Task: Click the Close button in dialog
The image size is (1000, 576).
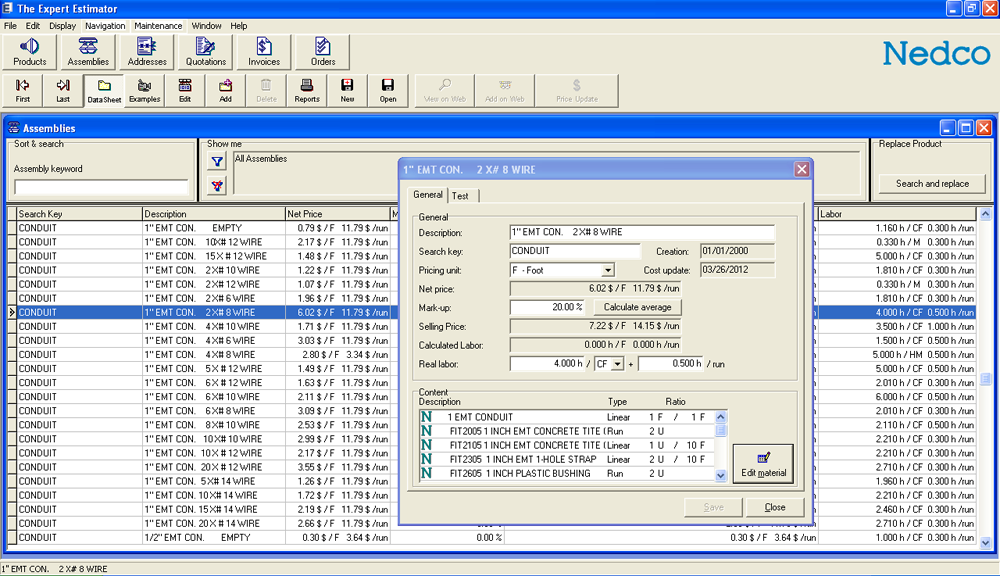Action: tap(774, 507)
